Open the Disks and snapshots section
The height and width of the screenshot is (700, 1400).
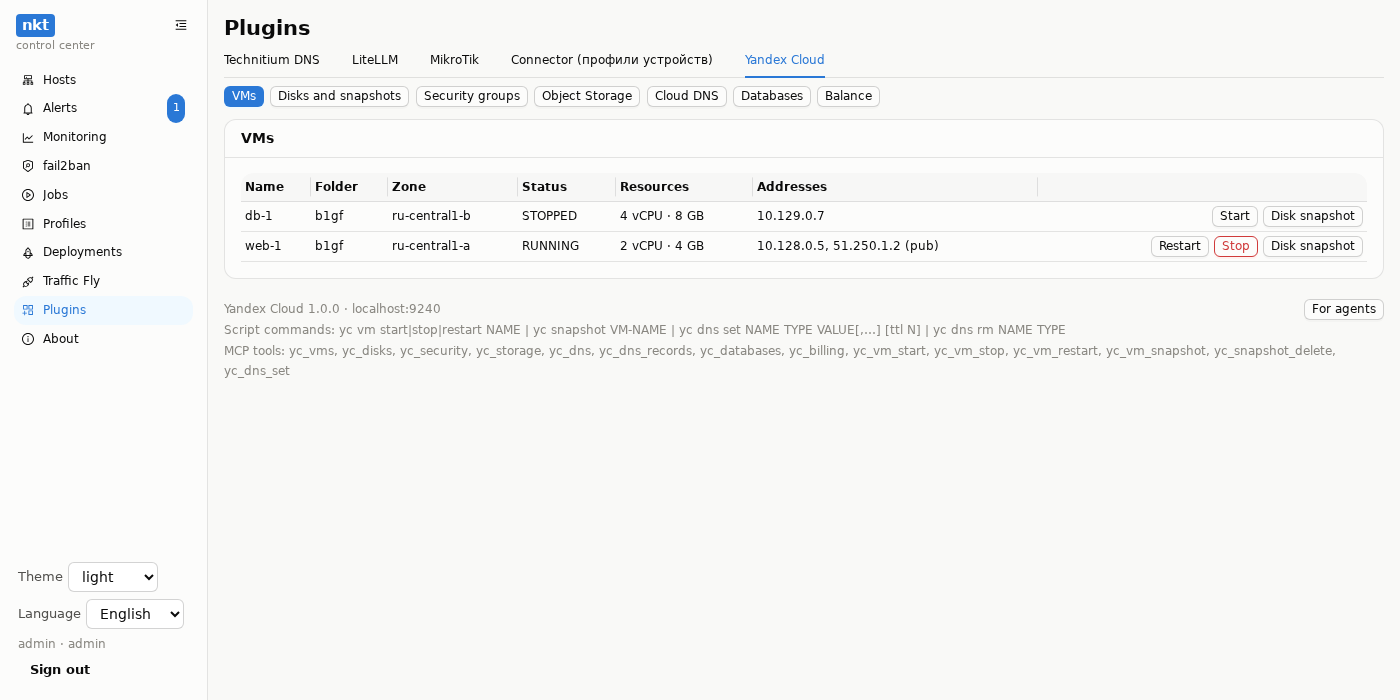click(x=339, y=96)
